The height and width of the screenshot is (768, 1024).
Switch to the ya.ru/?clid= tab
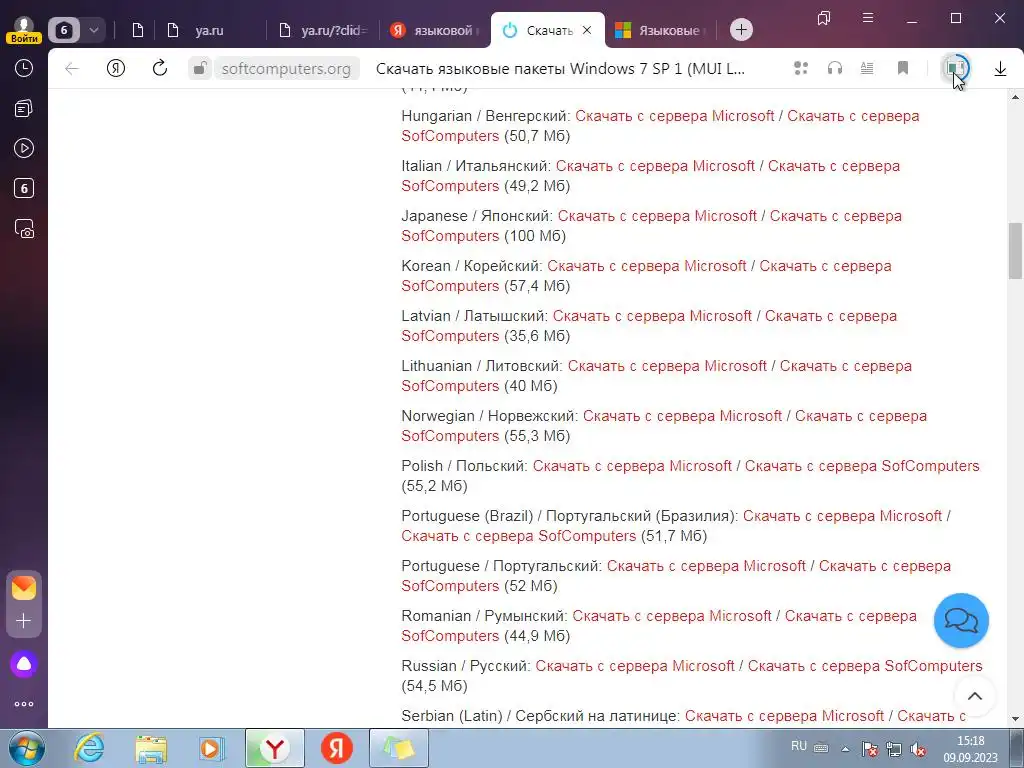(324, 30)
